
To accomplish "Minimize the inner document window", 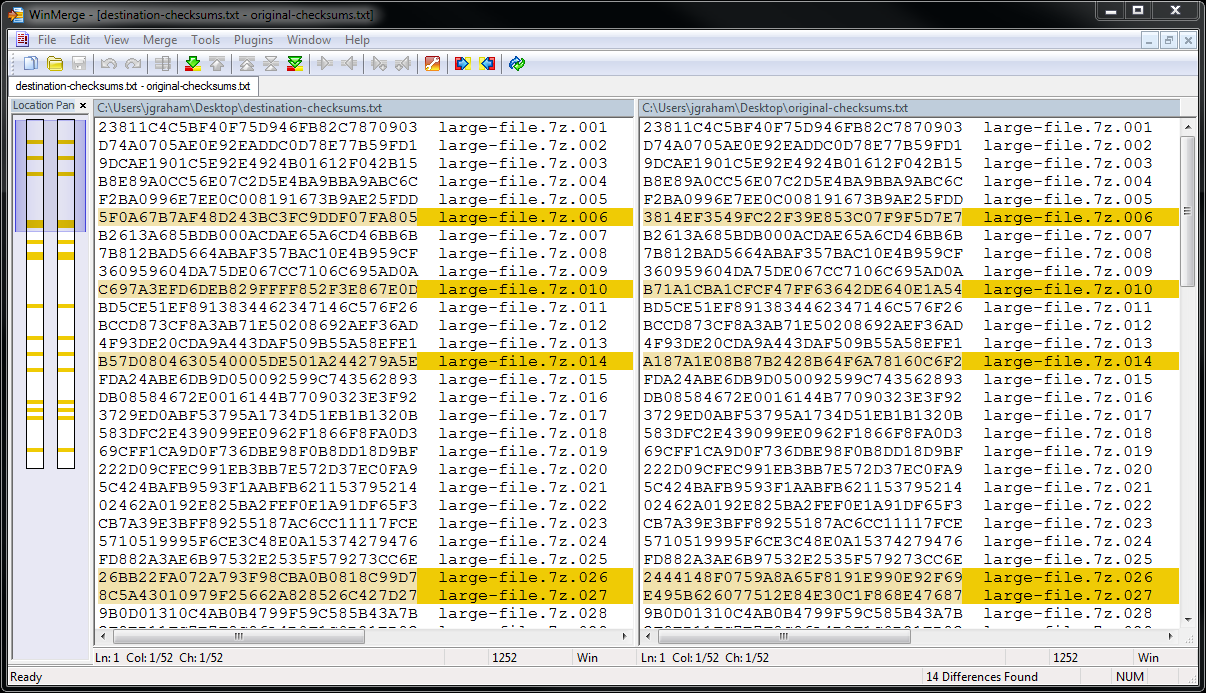I will 1151,40.
